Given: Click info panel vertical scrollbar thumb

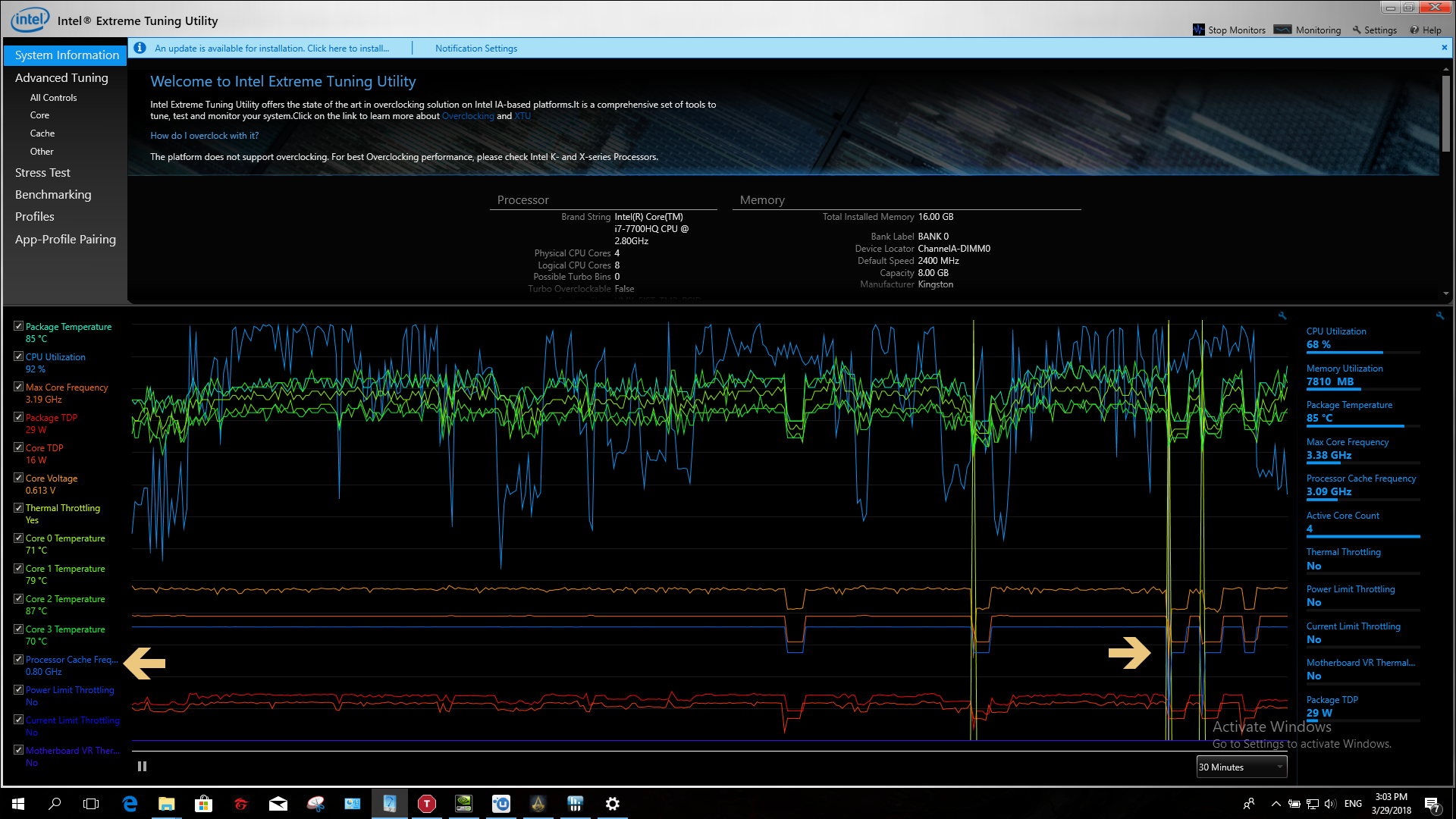Looking at the screenshot, I should click(x=1446, y=112).
